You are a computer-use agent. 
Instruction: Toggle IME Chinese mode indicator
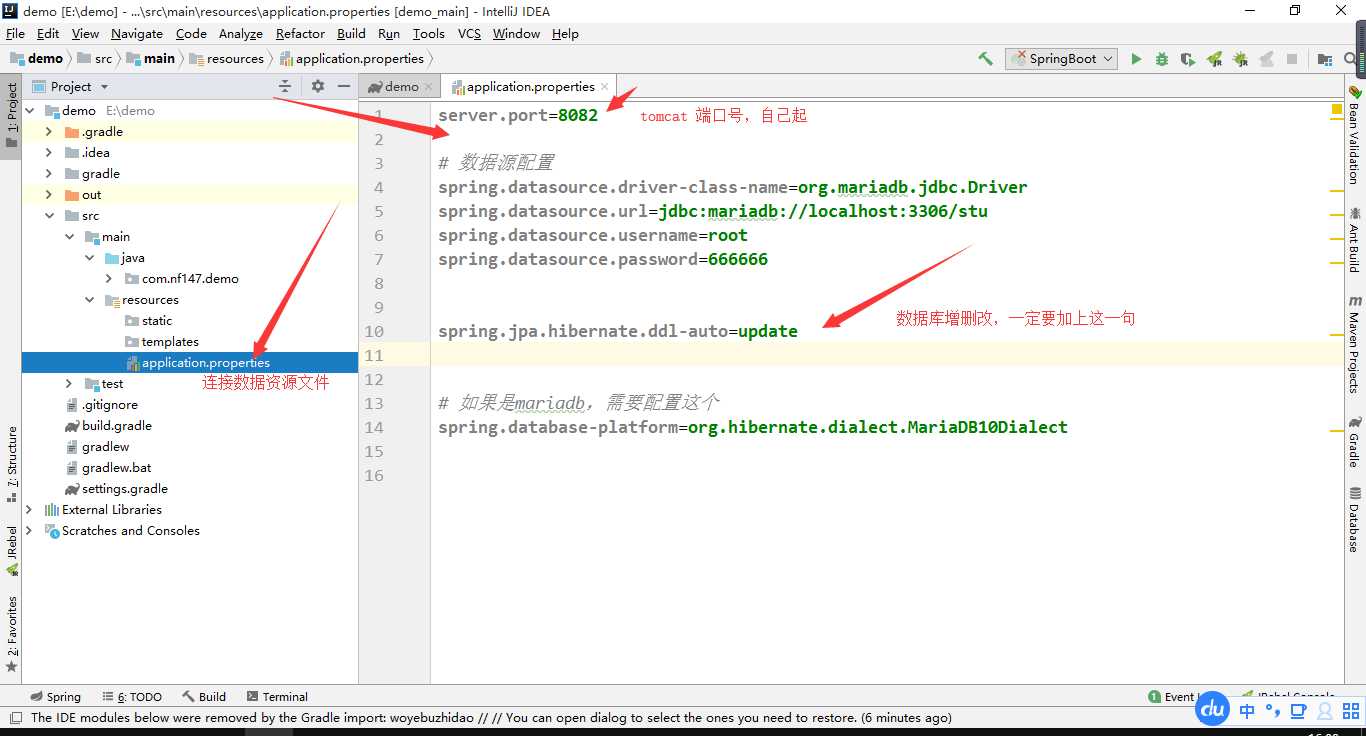[1246, 711]
